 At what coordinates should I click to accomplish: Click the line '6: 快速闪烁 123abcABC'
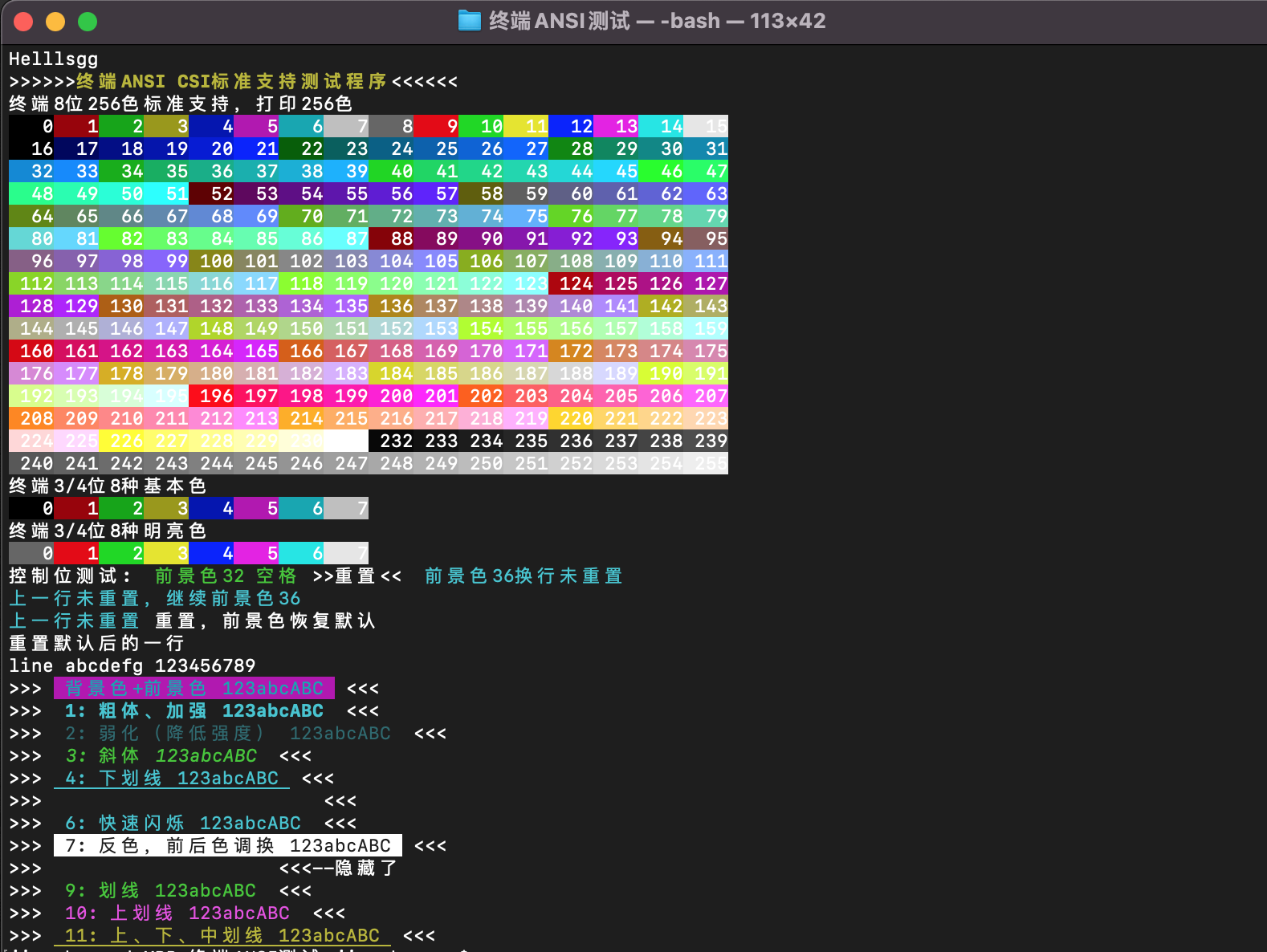(x=183, y=823)
